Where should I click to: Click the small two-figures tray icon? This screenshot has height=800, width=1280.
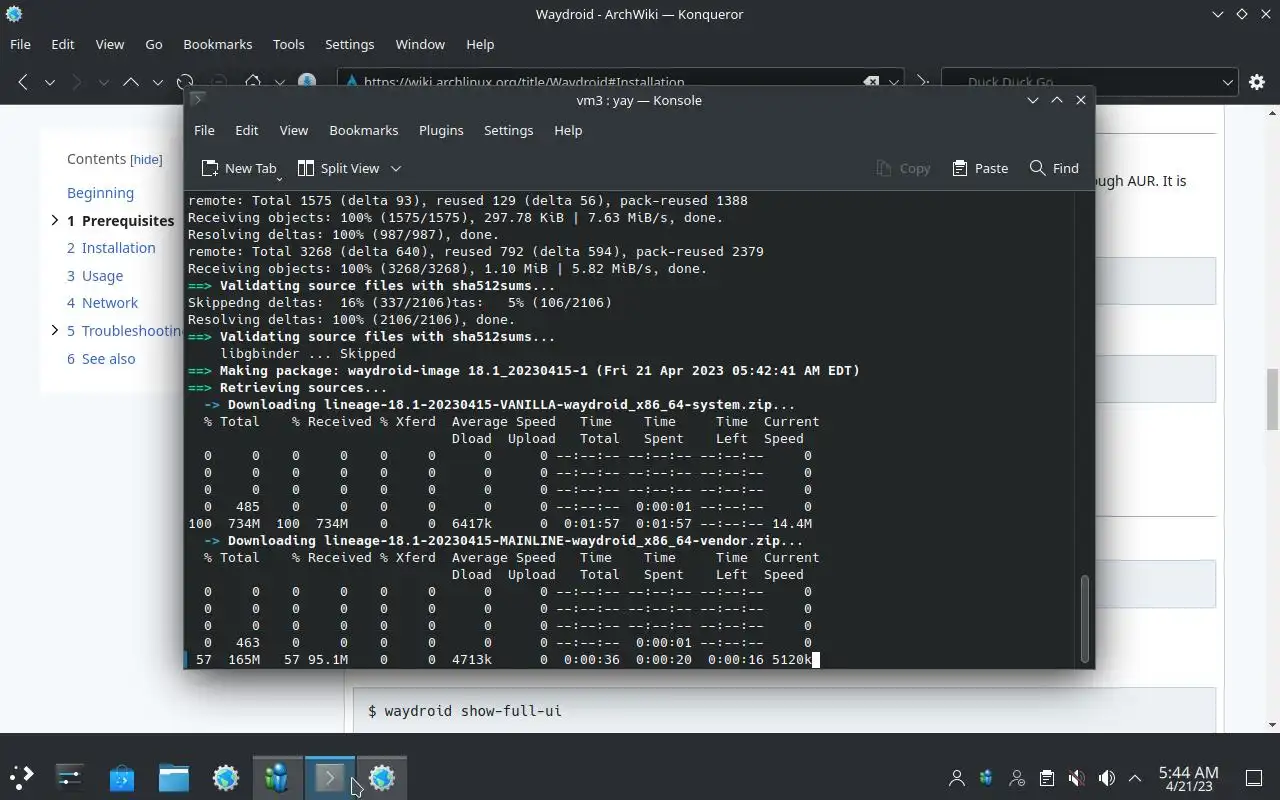tap(987, 778)
